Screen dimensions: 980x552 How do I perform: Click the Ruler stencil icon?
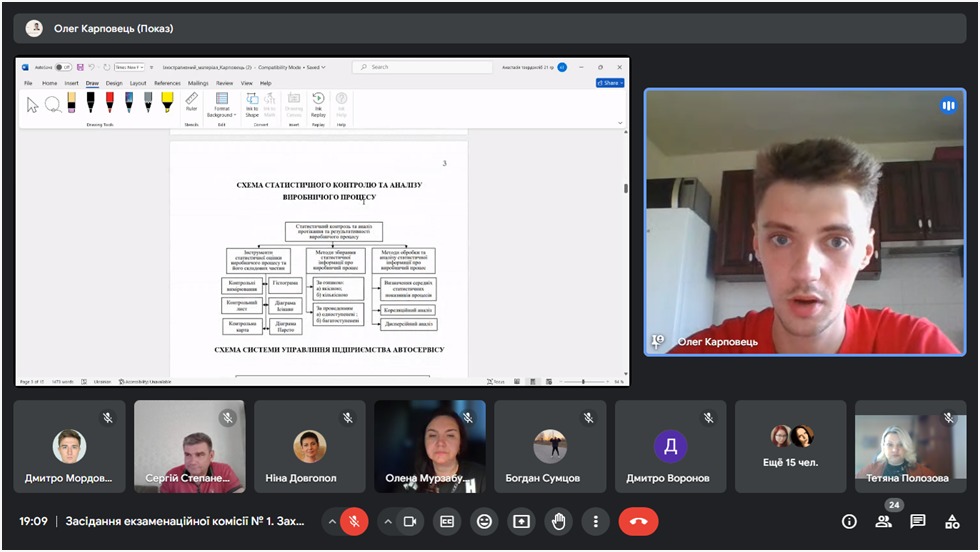[x=191, y=100]
